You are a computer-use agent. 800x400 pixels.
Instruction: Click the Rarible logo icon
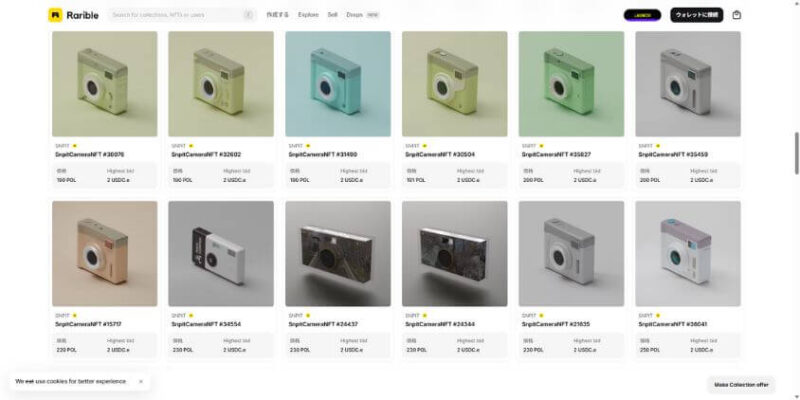pos(55,15)
